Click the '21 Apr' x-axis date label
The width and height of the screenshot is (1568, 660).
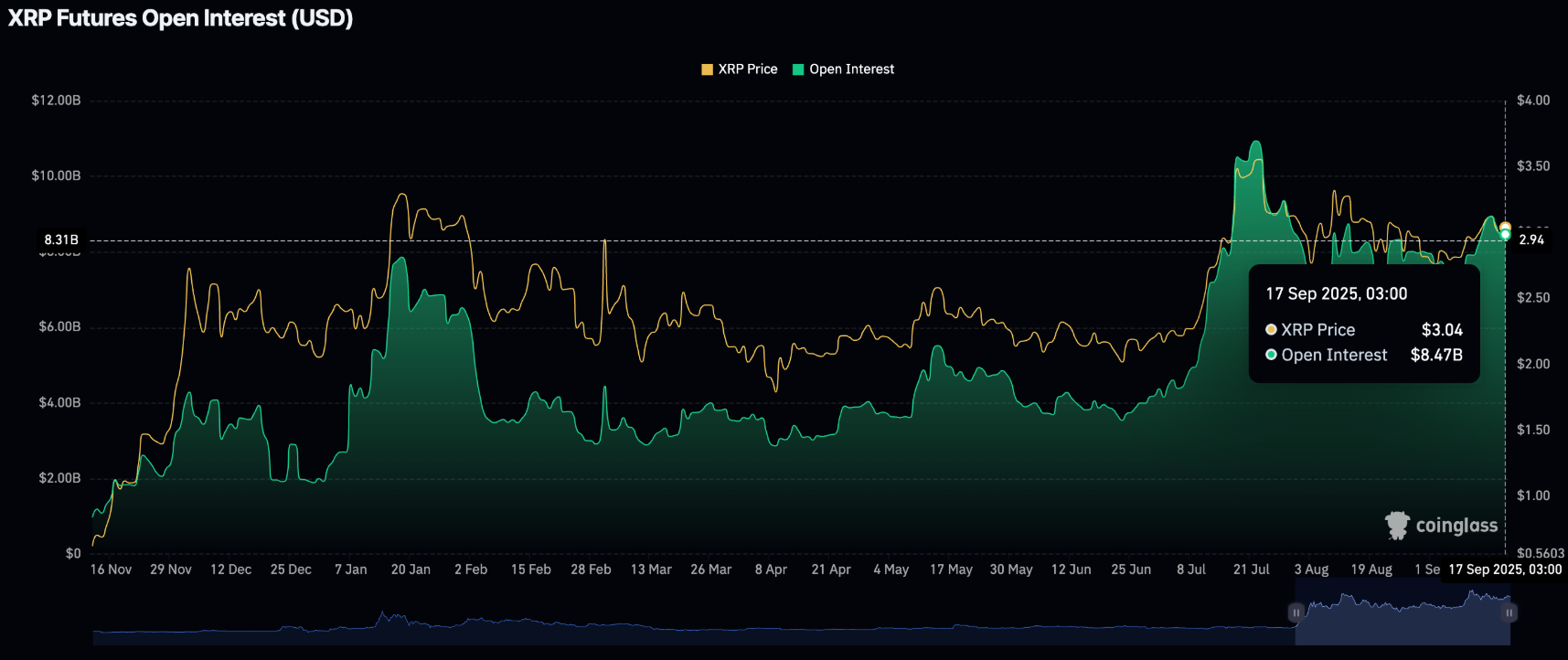(831, 570)
